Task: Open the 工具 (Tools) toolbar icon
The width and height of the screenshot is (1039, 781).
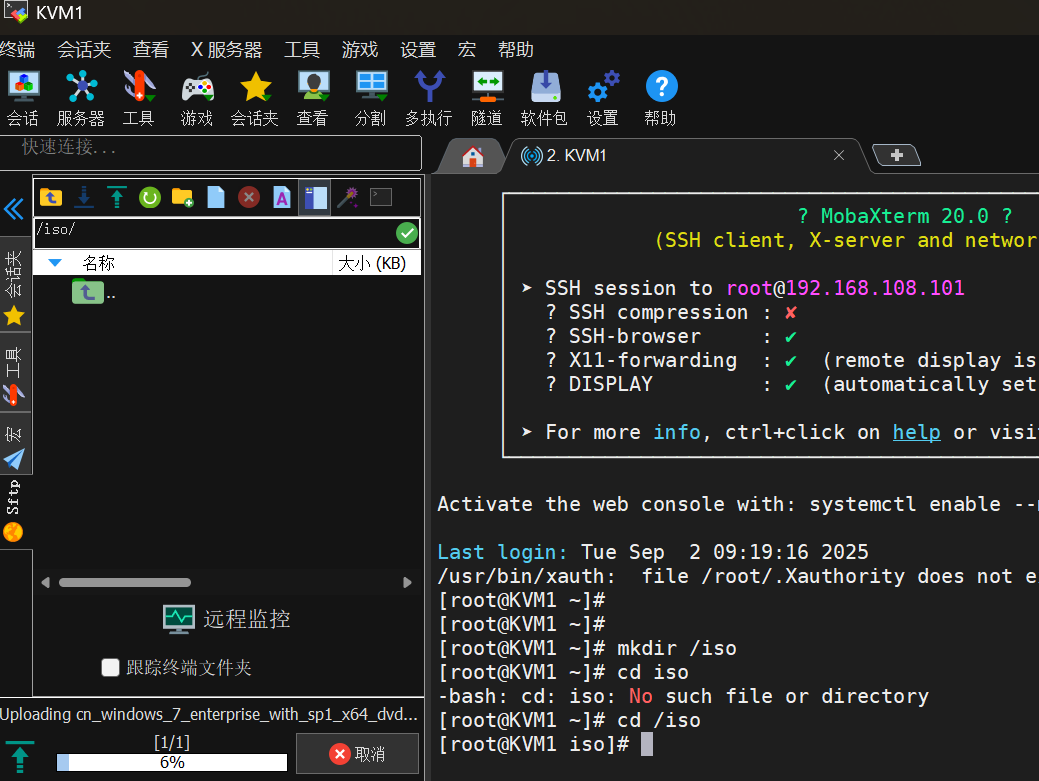Action: coord(138,99)
